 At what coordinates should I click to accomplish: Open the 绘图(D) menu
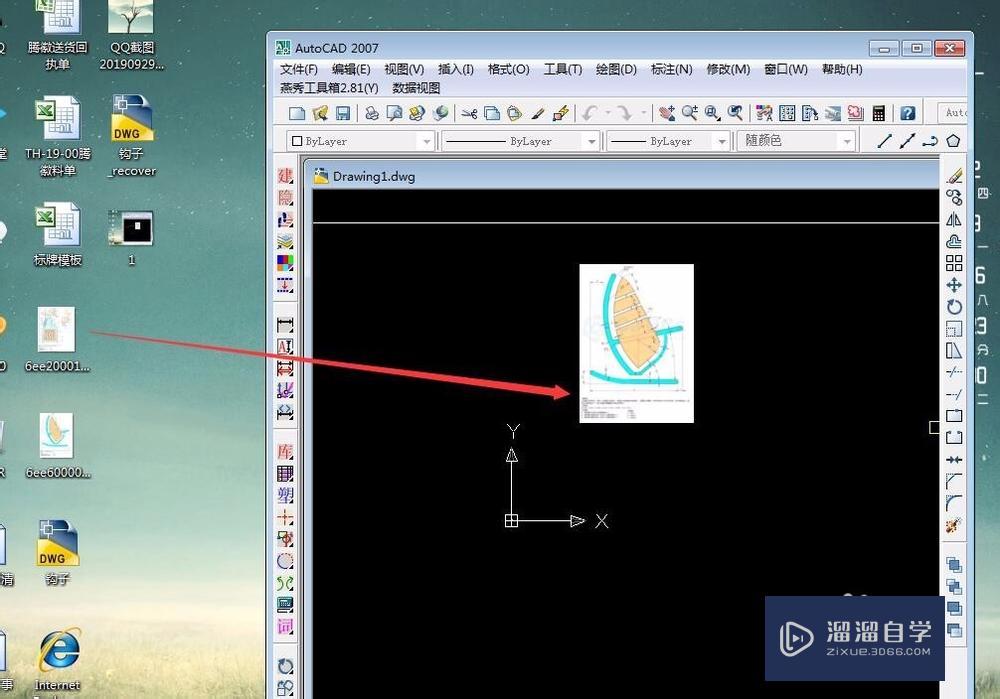pyautogui.click(x=616, y=69)
